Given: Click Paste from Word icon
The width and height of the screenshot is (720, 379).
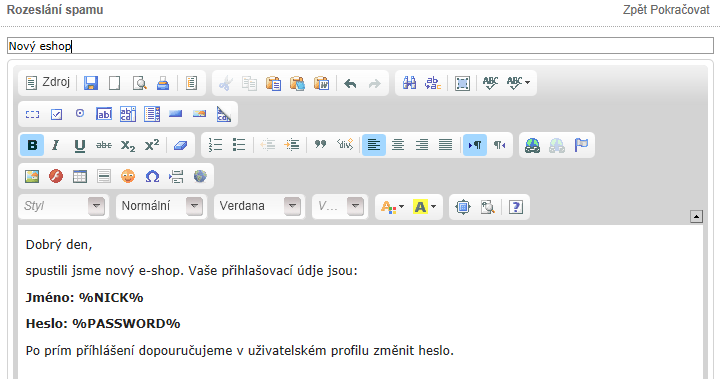Looking at the screenshot, I should point(321,83).
